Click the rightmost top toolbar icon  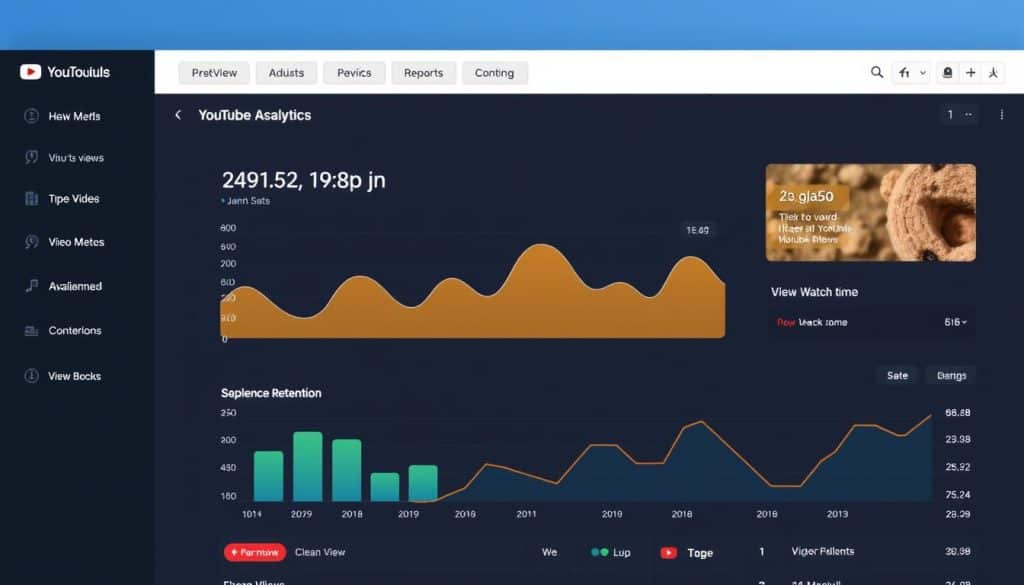click(993, 72)
